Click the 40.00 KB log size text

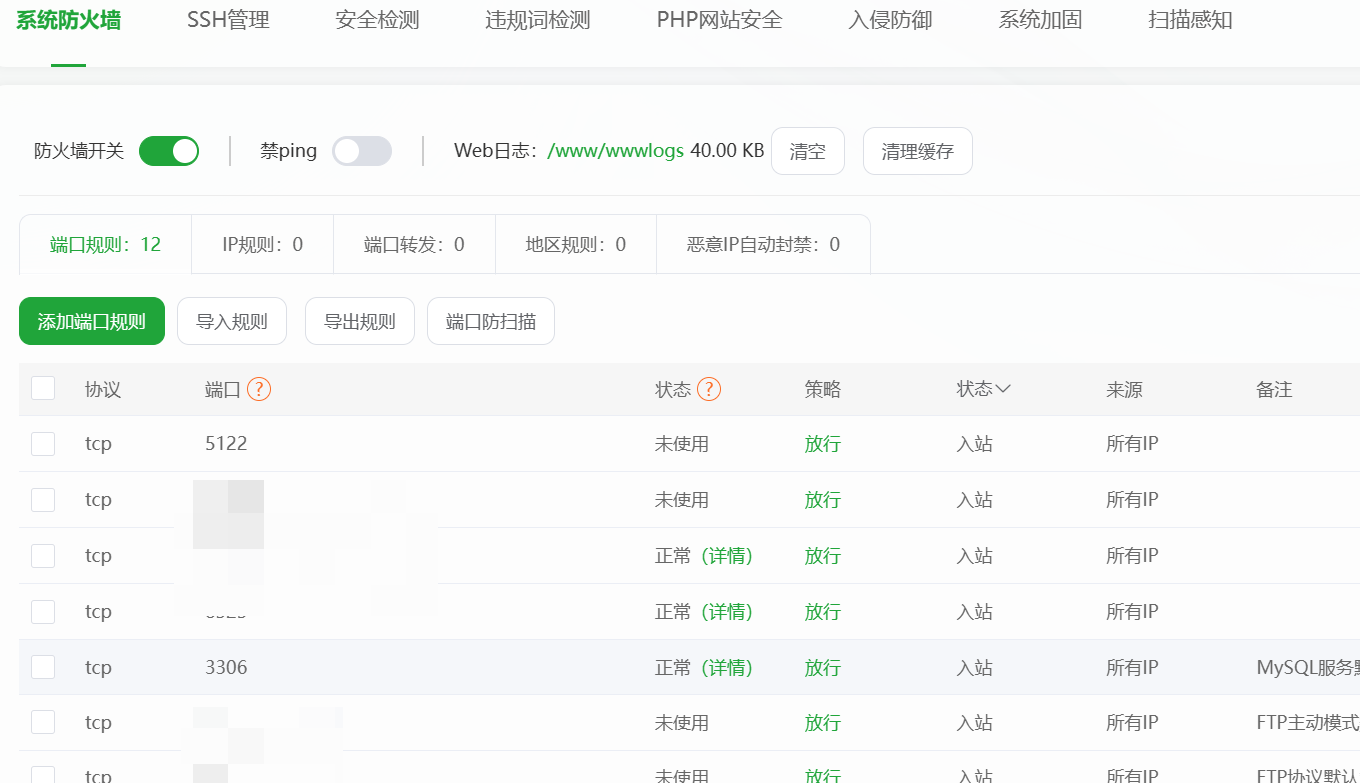727,151
